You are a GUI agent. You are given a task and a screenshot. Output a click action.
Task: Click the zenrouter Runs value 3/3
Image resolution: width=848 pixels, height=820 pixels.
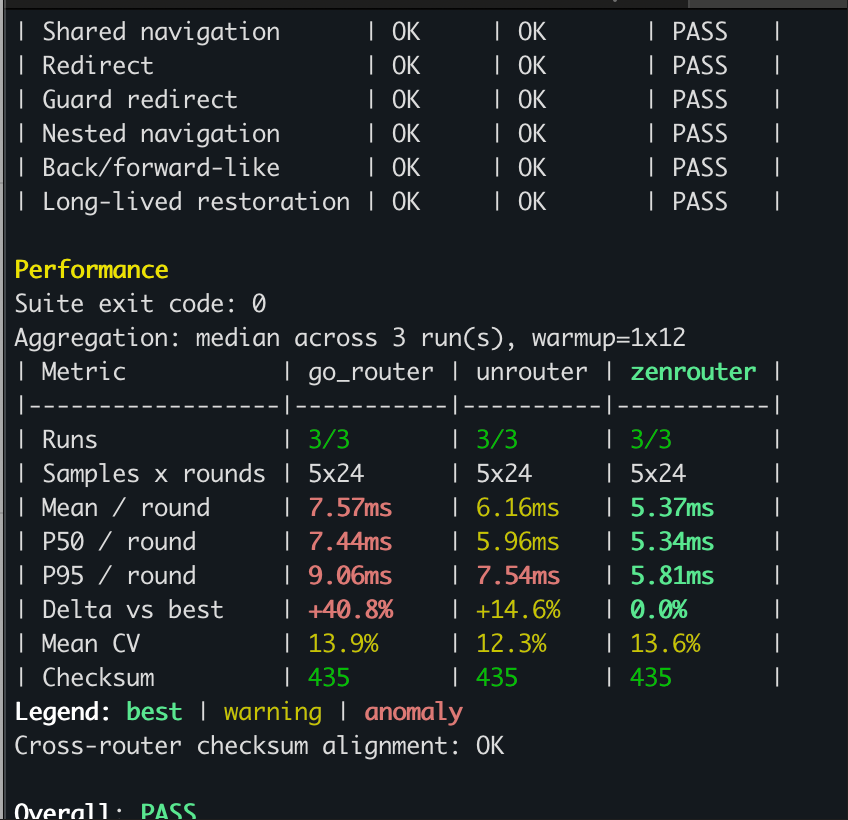click(x=651, y=440)
